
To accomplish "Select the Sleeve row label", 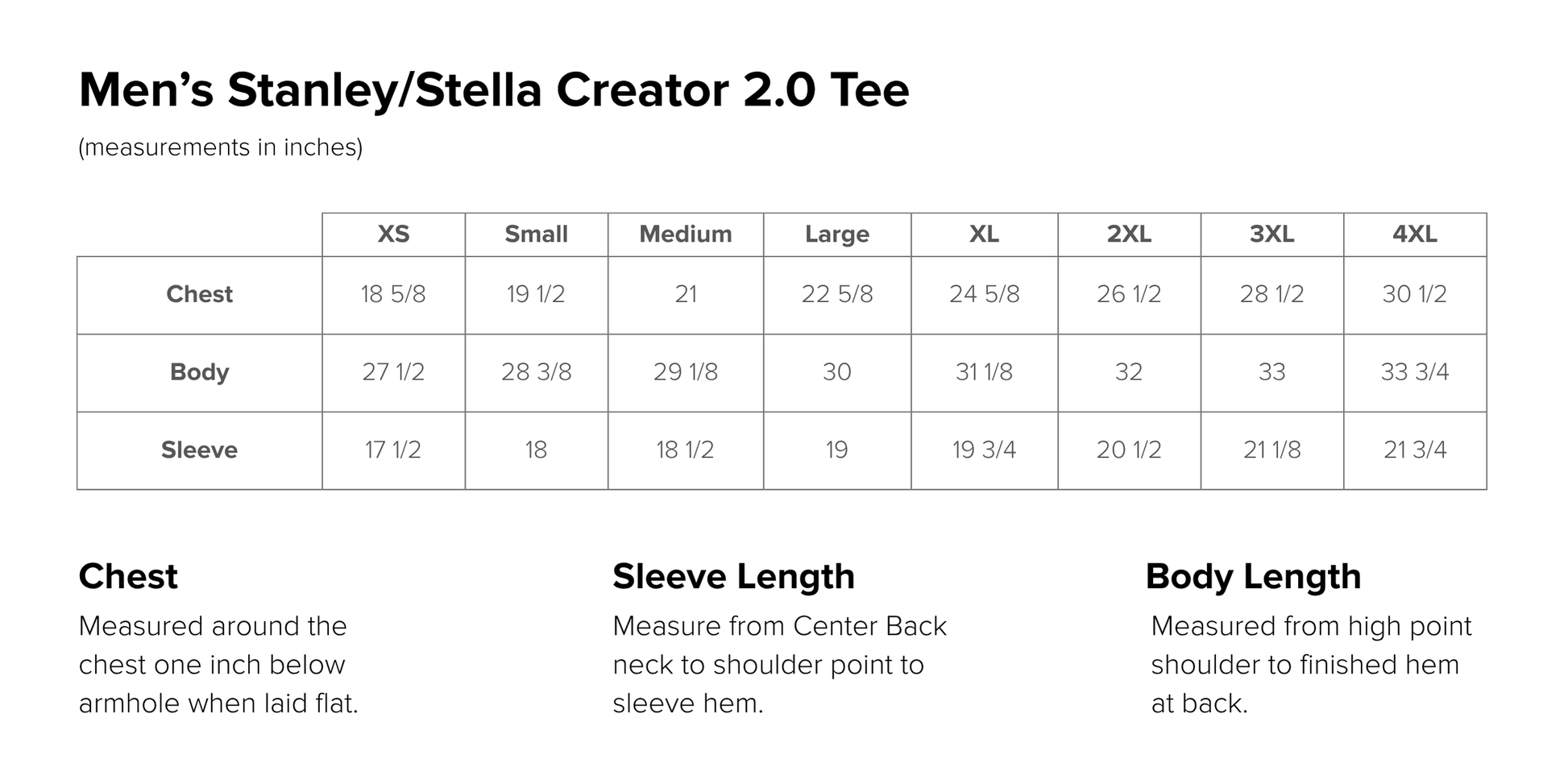I will tap(199, 450).
